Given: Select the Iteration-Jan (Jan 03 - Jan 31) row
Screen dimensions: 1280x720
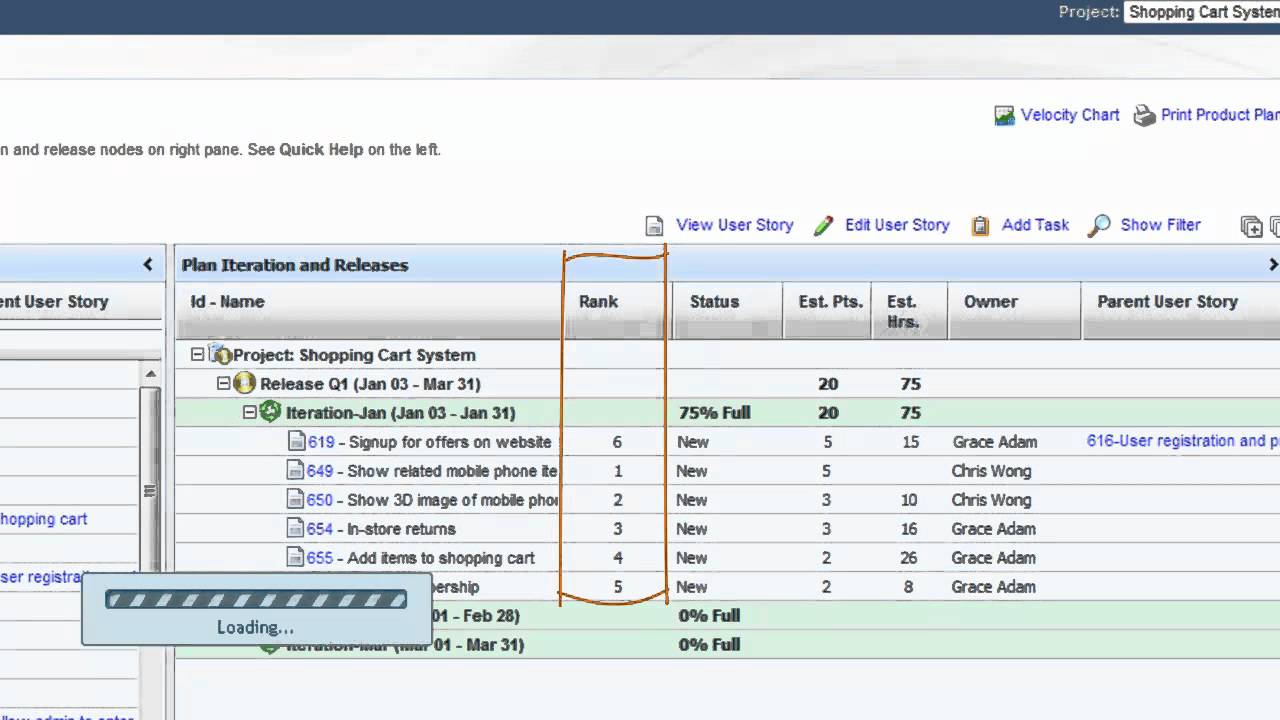Looking at the screenshot, I should click(x=727, y=412).
